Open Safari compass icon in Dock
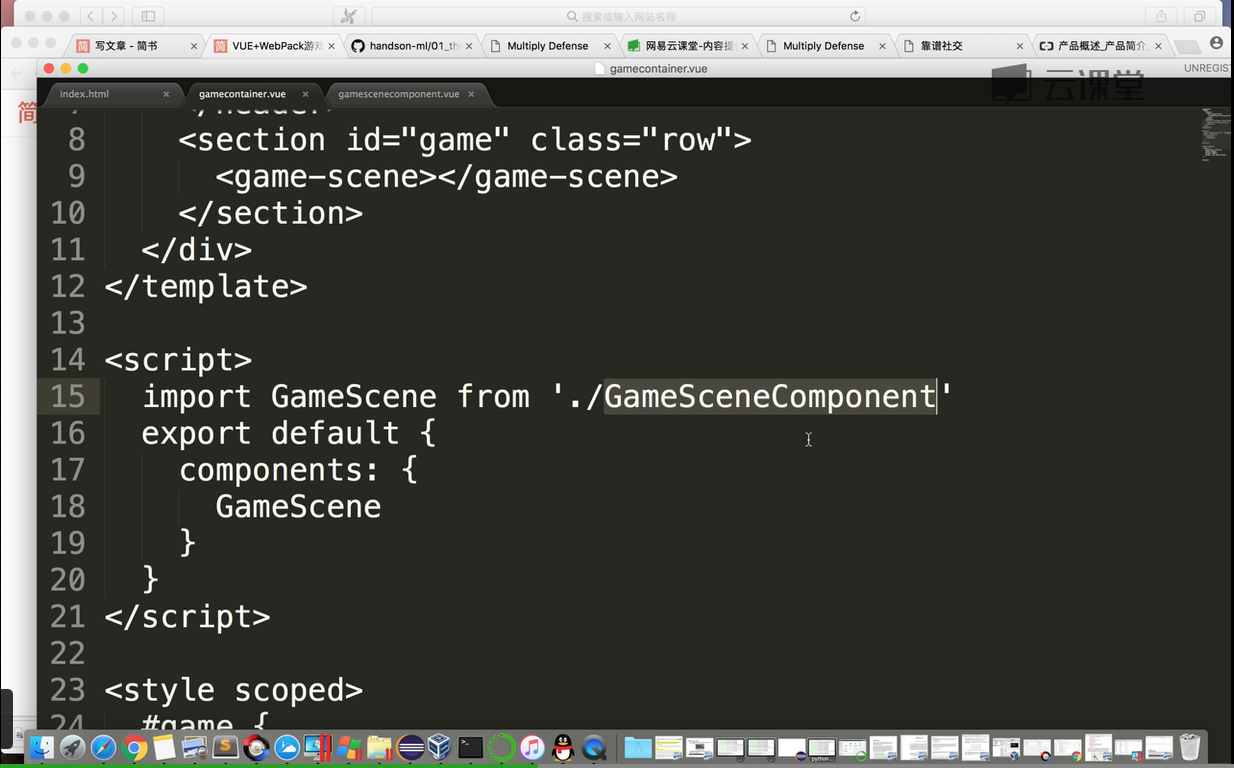 pos(103,747)
